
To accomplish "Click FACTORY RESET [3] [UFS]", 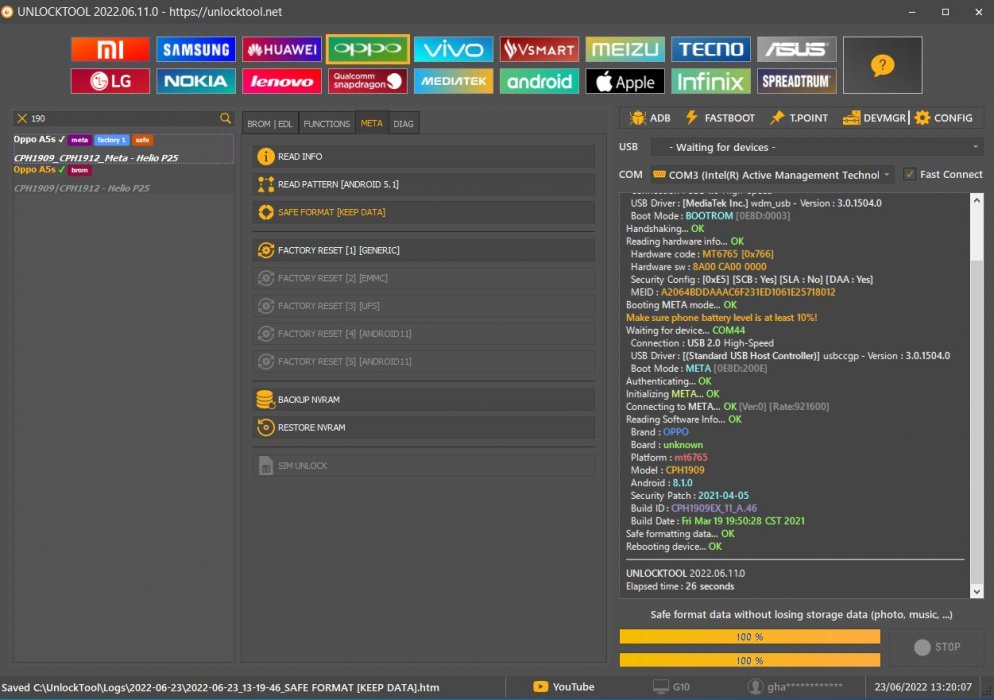I will 423,306.
